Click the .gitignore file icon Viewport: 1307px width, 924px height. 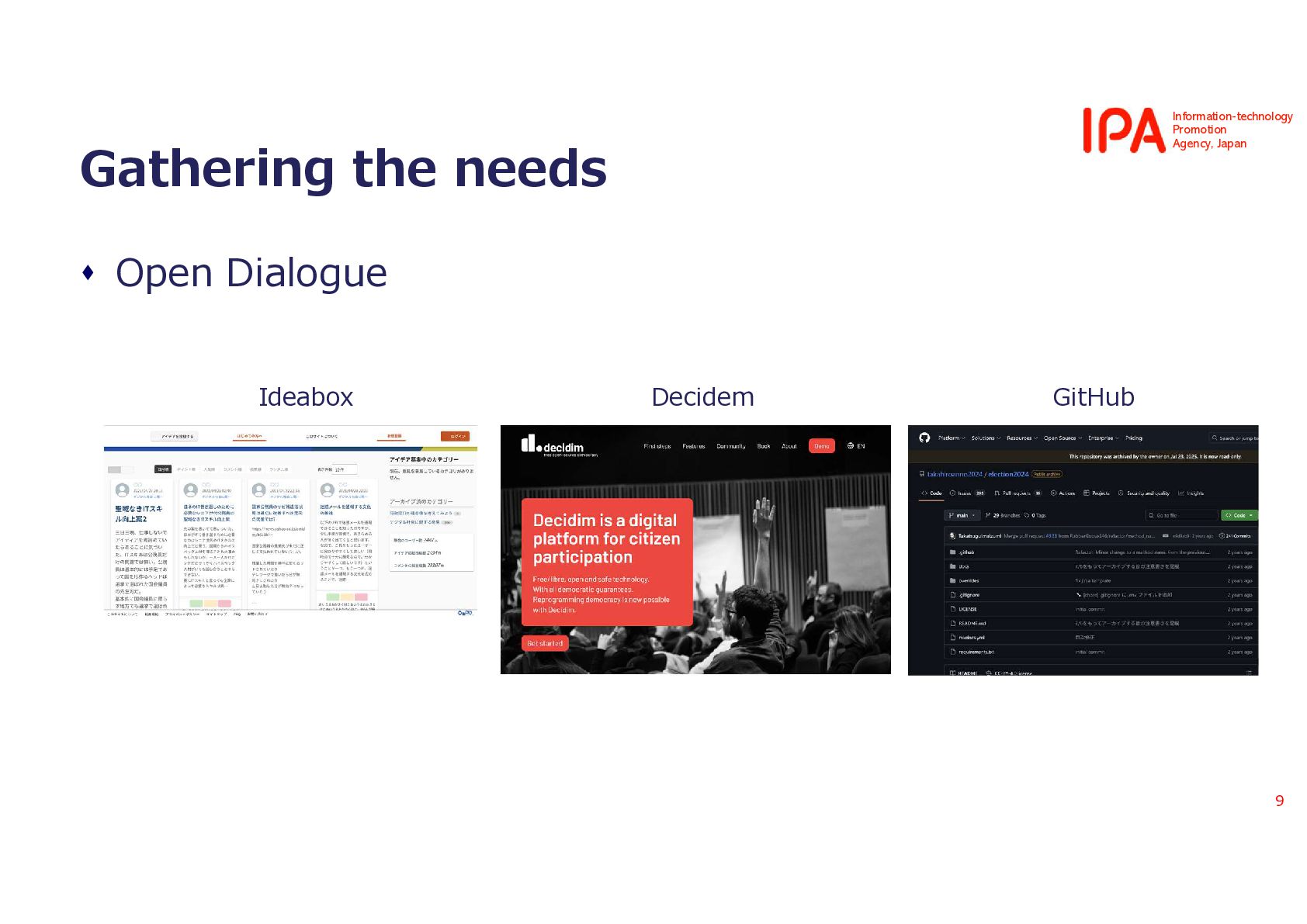(952, 595)
